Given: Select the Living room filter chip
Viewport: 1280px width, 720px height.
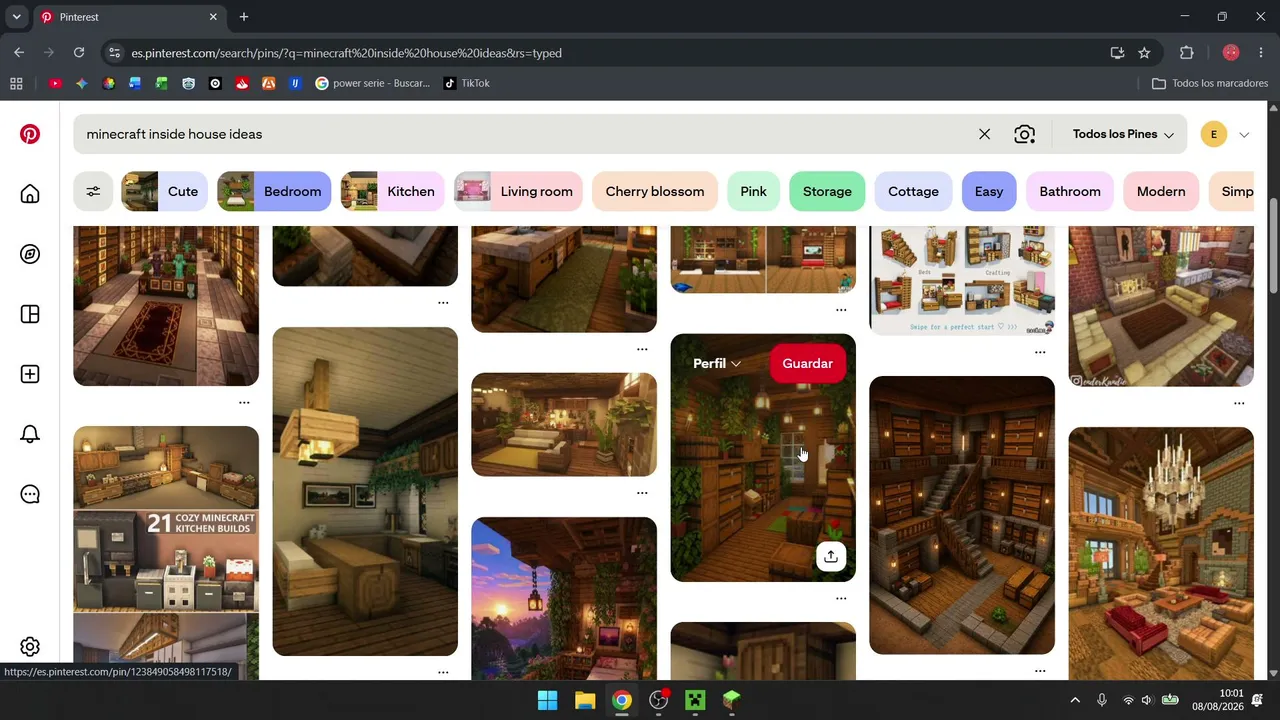Looking at the screenshot, I should click(x=518, y=191).
